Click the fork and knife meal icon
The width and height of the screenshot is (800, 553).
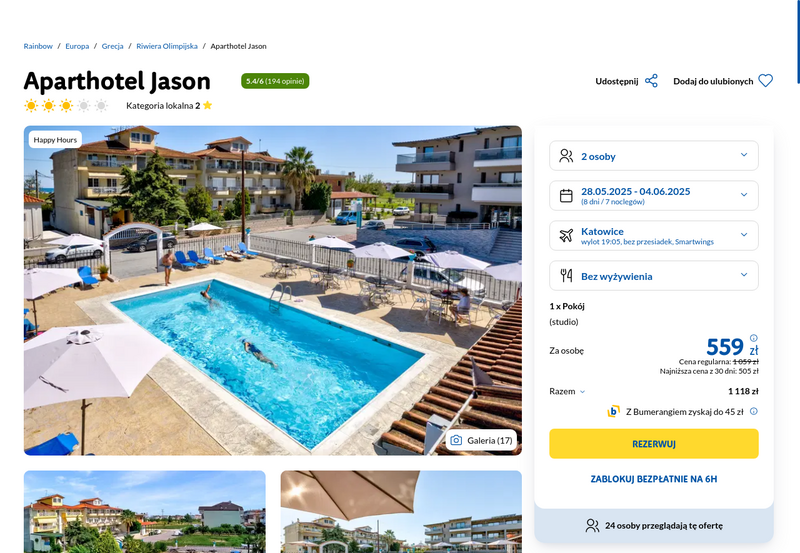pos(566,276)
